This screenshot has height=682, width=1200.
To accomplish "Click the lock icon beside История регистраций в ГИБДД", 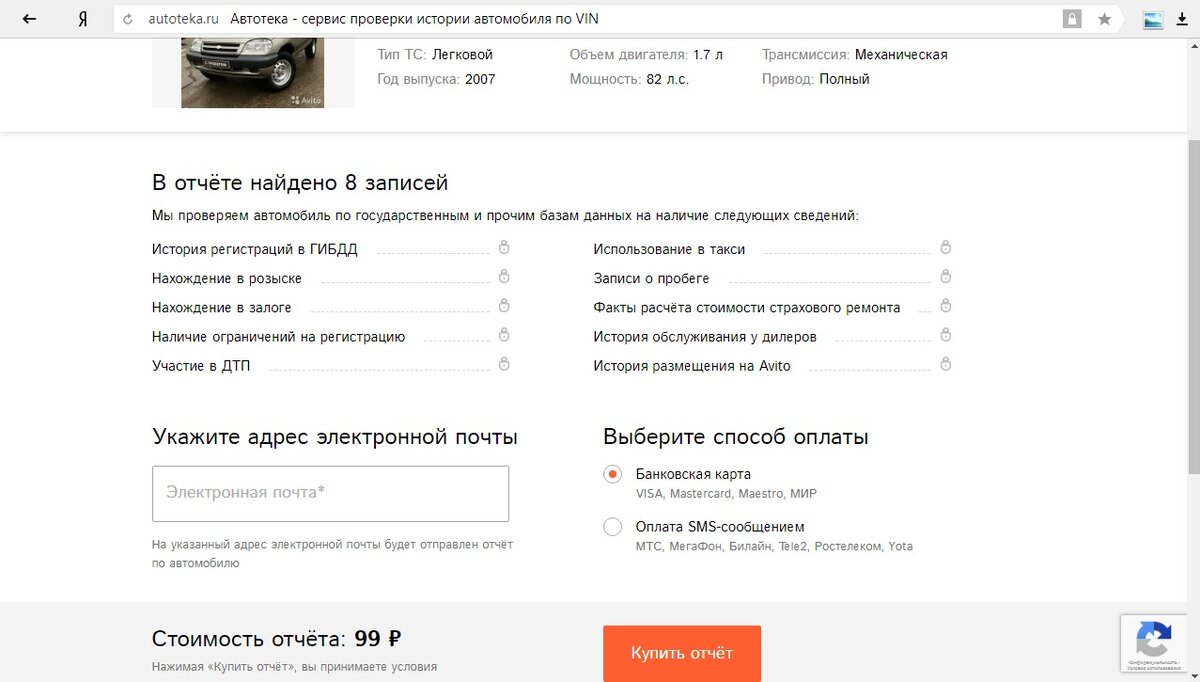I will [504, 248].
